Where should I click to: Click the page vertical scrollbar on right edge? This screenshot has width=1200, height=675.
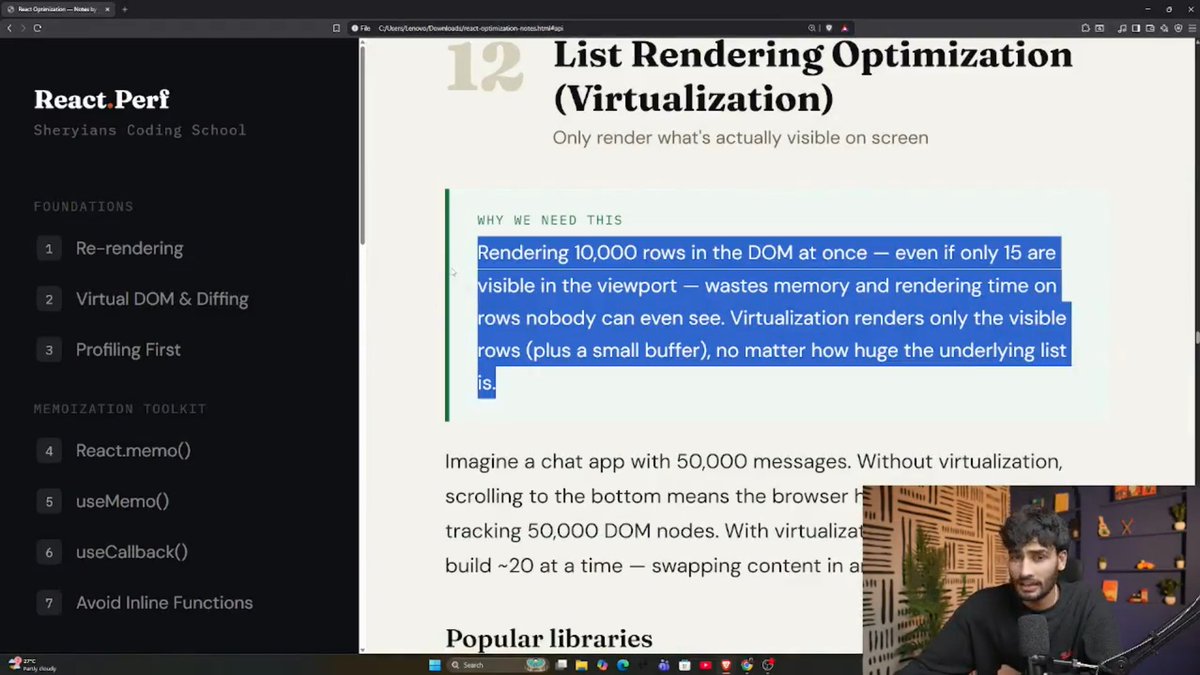click(x=1196, y=337)
